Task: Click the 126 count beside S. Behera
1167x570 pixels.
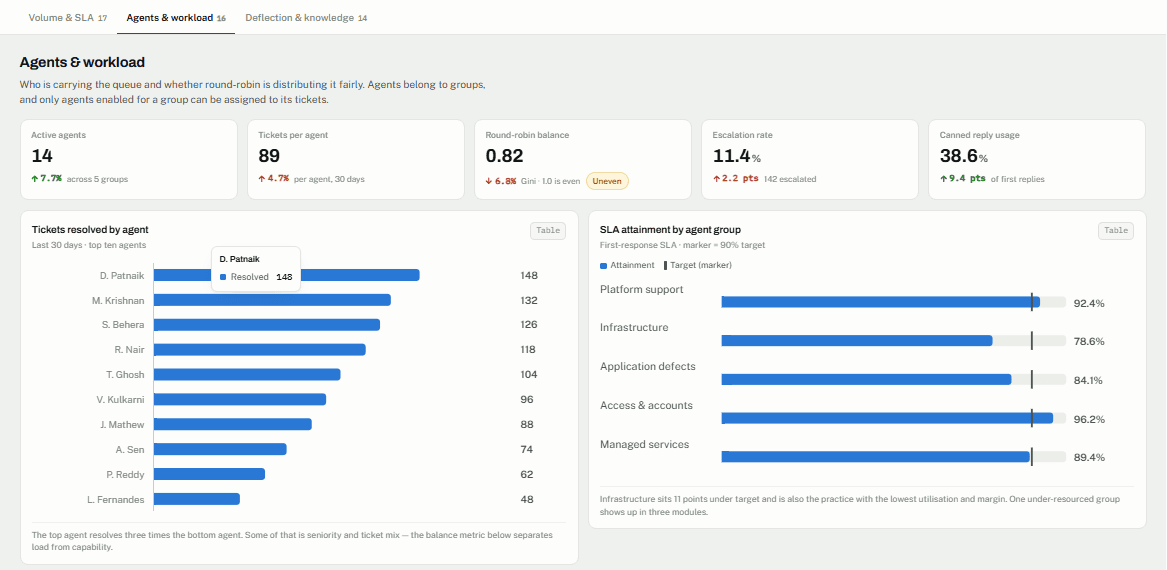Action: tap(529, 325)
